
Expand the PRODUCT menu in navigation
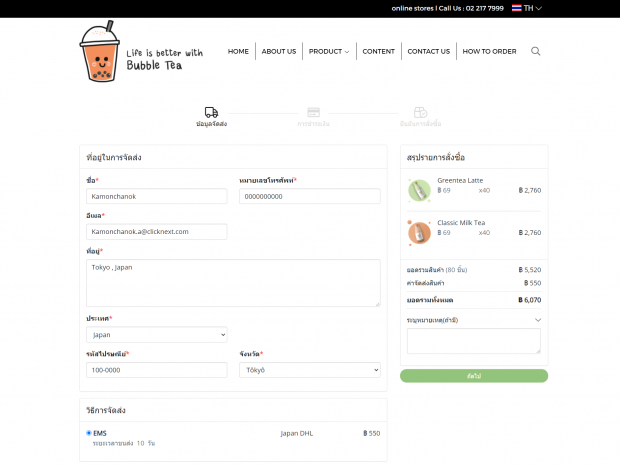click(329, 51)
